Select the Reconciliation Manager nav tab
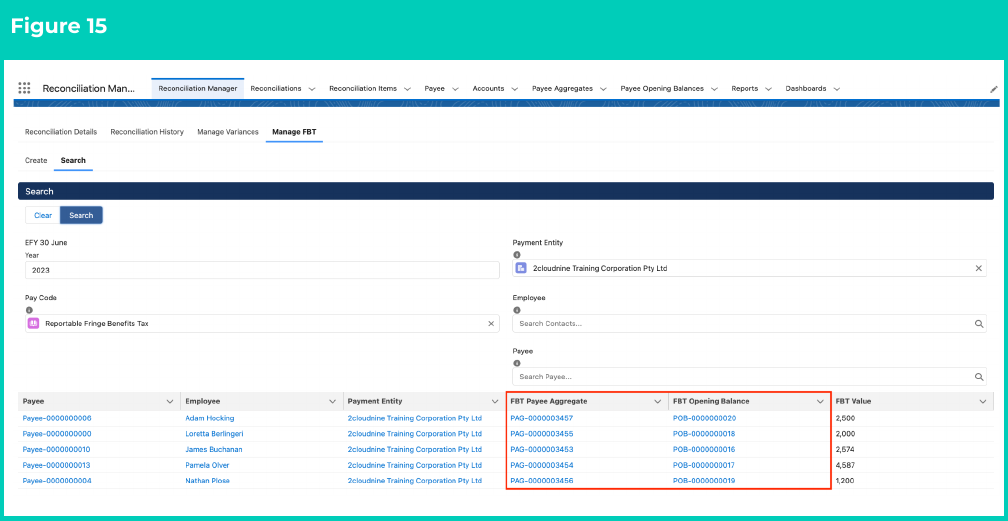1008x521 pixels. click(198, 88)
